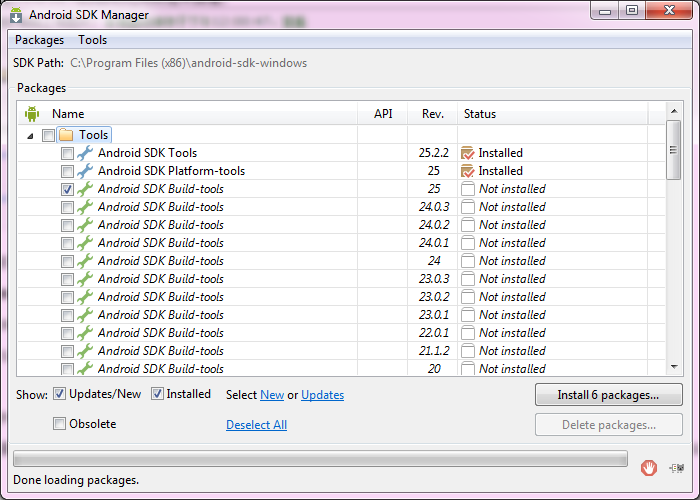700x500 pixels.
Task: Tick the Tools folder checkbox
Action: (x=48, y=135)
